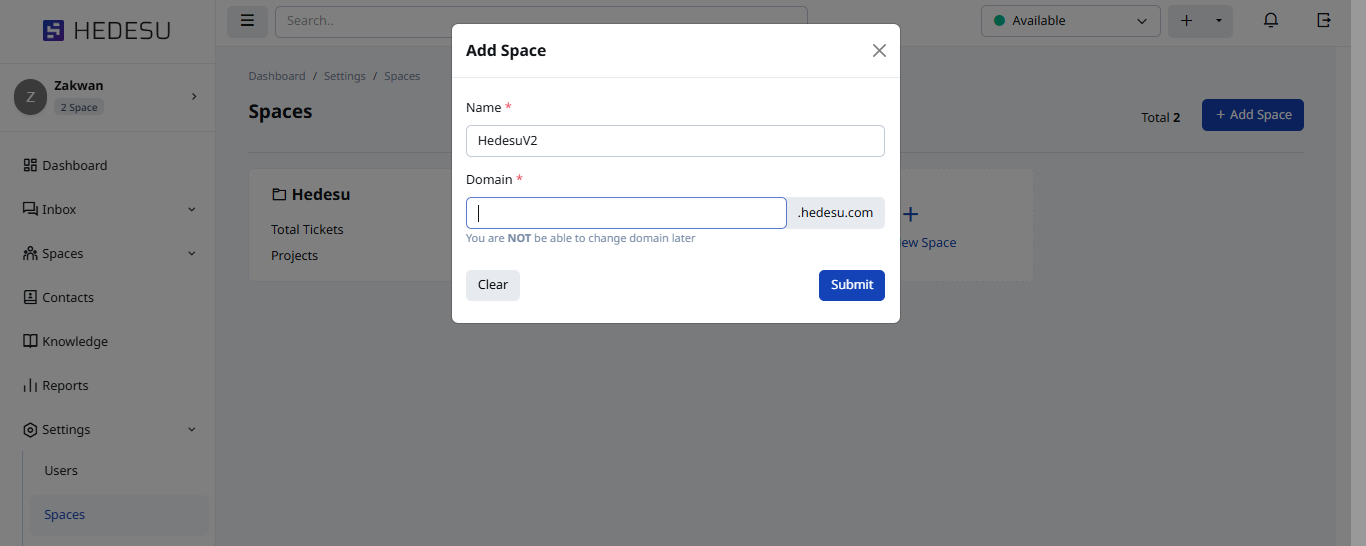Screen dimensions: 1366x546
Task: Click the hamburger menu icon
Action: point(247,21)
